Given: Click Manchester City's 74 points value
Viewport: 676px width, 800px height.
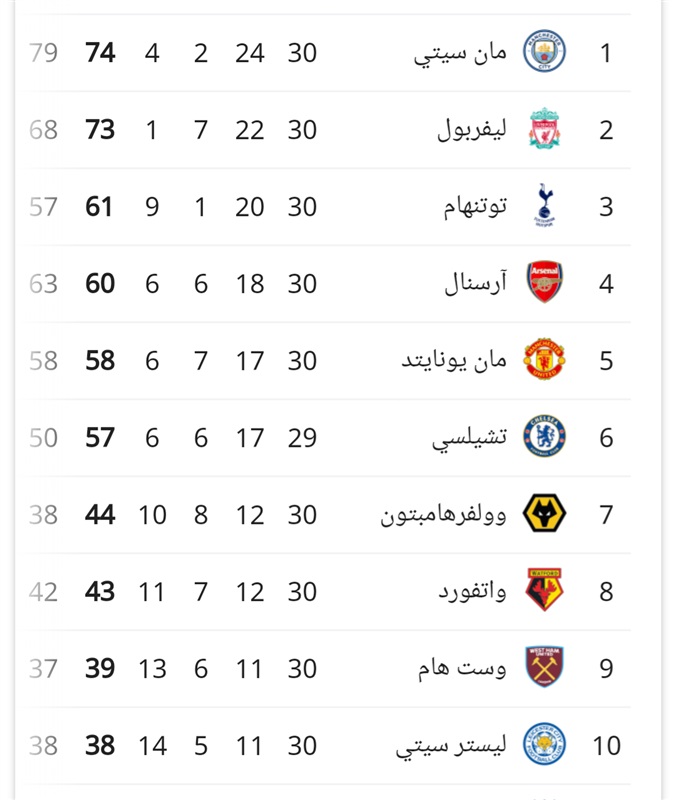Looking at the screenshot, I should point(100,53).
